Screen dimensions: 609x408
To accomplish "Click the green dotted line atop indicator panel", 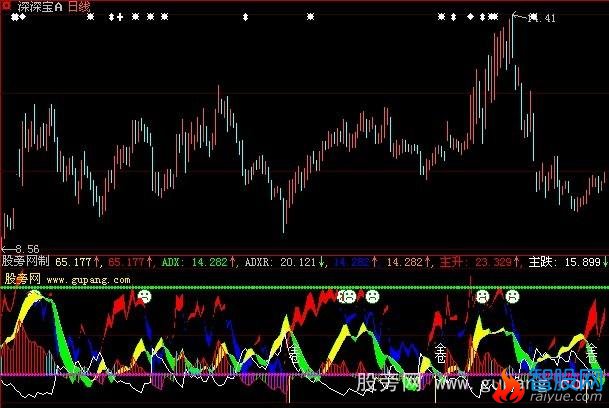I will pyautogui.click(x=300, y=288).
